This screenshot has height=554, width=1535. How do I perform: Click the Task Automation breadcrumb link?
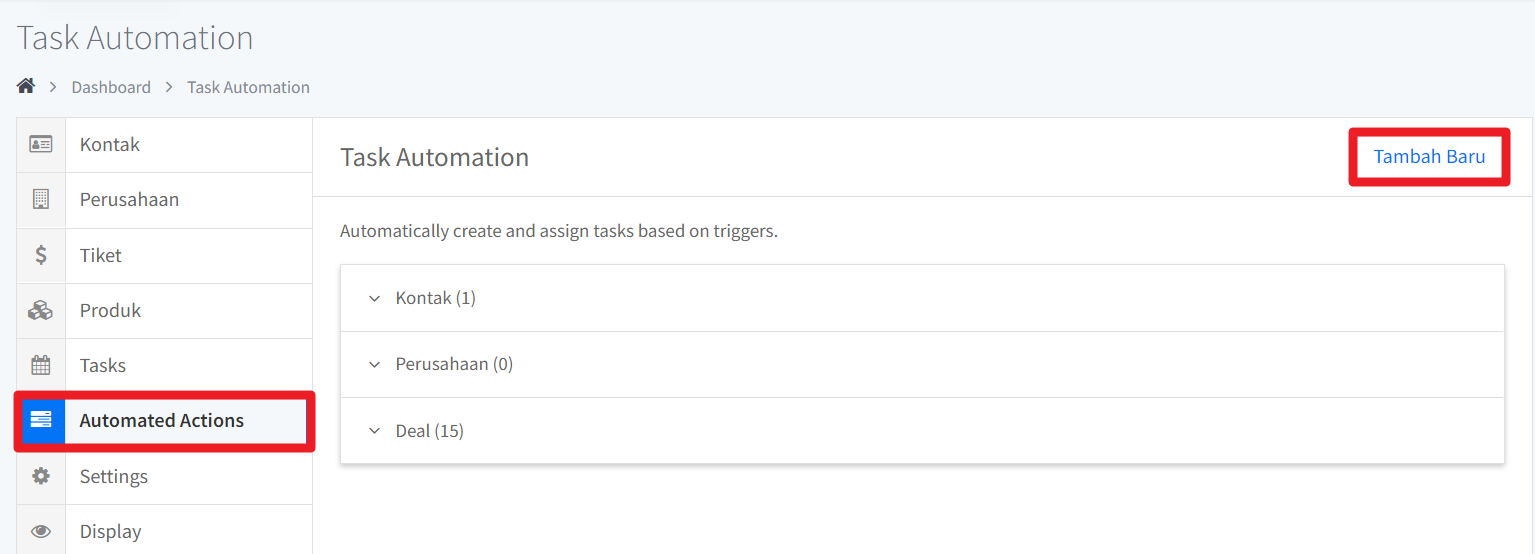click(248, 87)
